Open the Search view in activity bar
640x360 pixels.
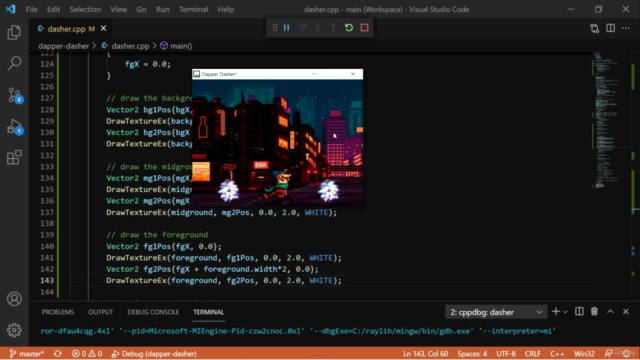(14, 63)
